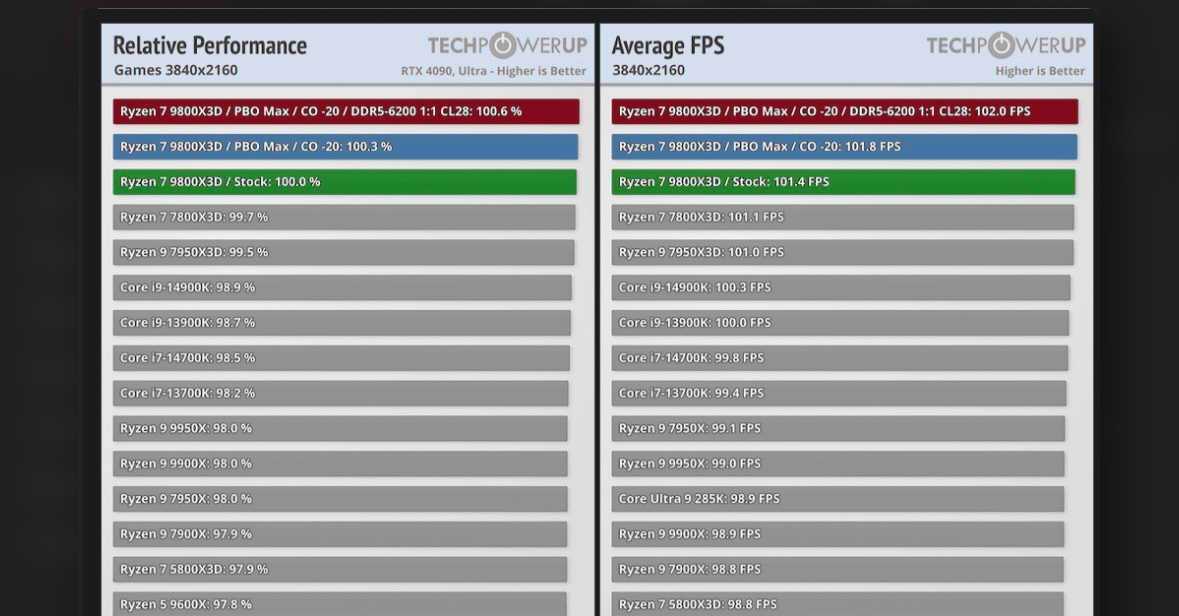Click 'Ryzen 7 7800X3D: 101.1 FPS' bar
Image resolution: width=1179 pixels, height=616 pixels.
click(842, 217)
